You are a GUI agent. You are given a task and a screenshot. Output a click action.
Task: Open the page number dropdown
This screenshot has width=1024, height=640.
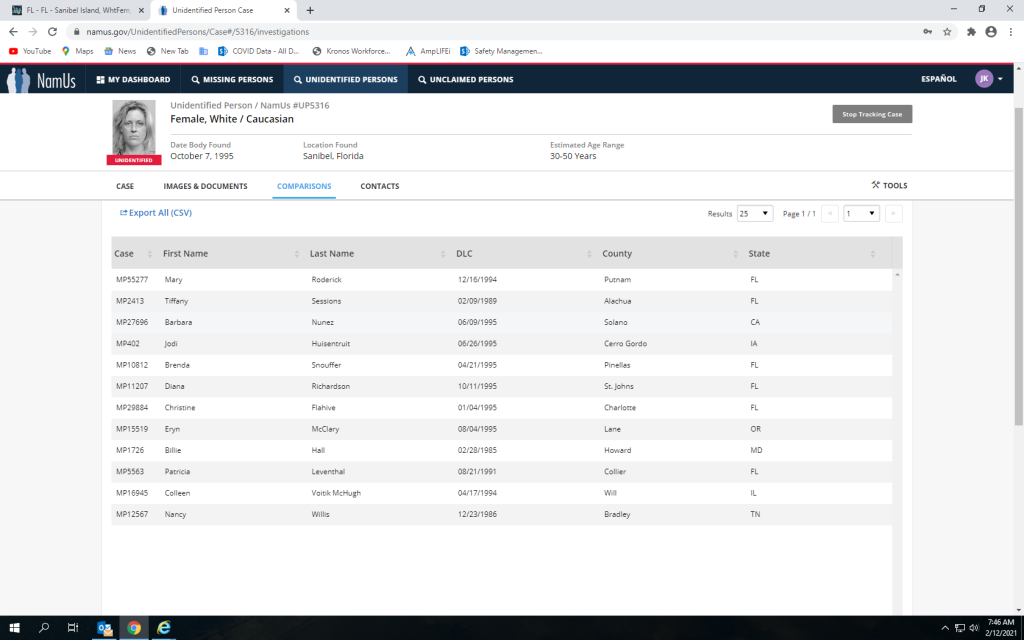[x=861, y=213]
